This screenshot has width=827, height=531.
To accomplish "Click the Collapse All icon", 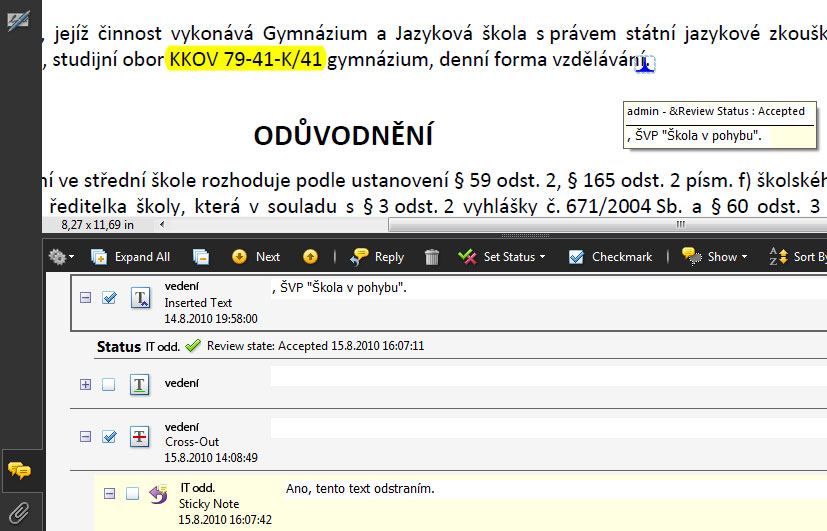I will (x=201, y=257).
